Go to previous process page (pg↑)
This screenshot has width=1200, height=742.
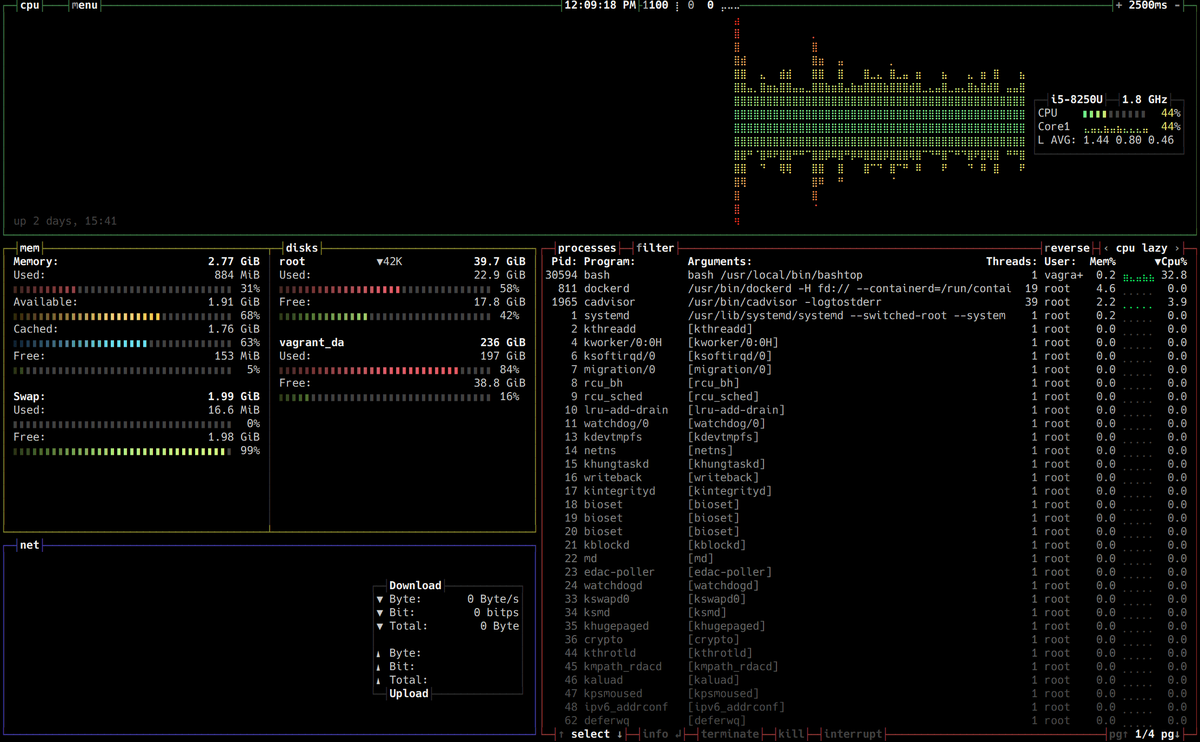coord(1118,734)
